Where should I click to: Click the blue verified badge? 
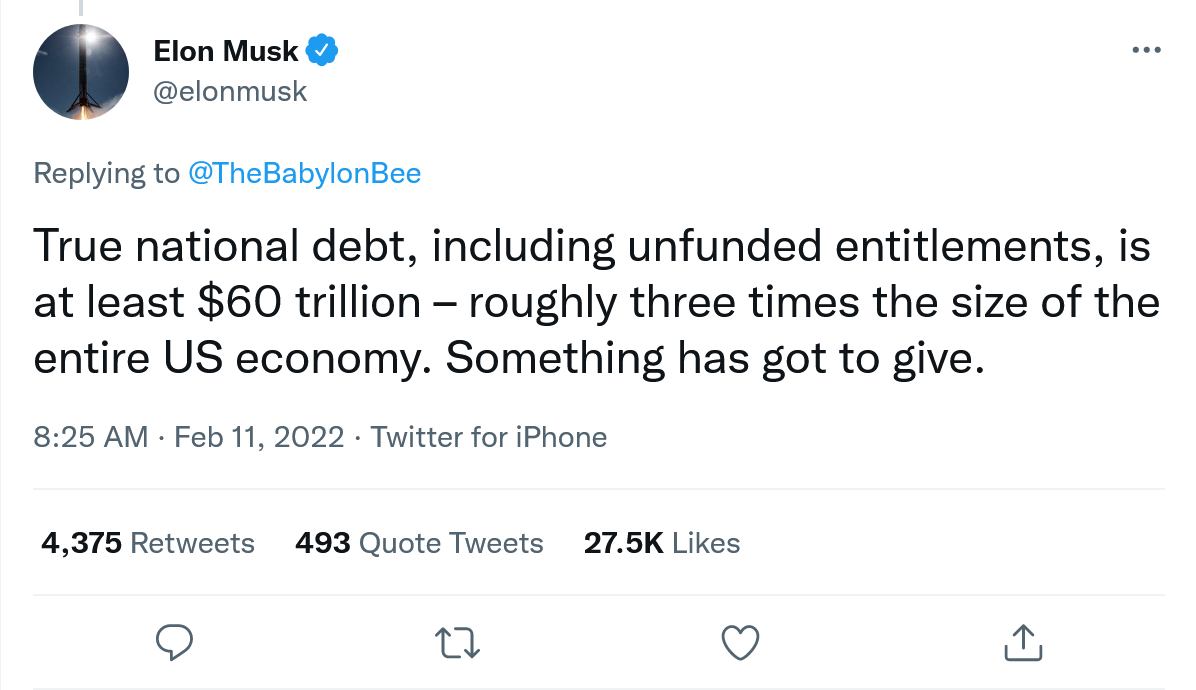coord(322,50)
